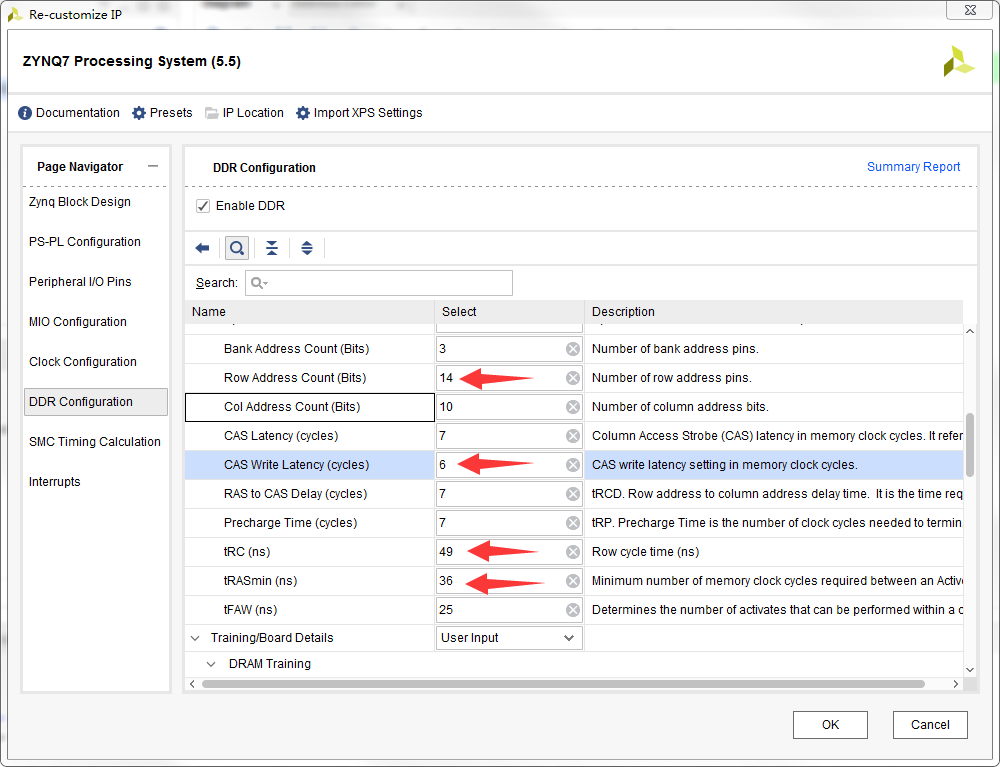The image size is (1000, 767).
Task: Close the Re-customize IP dialog
Action: [970, 10]
